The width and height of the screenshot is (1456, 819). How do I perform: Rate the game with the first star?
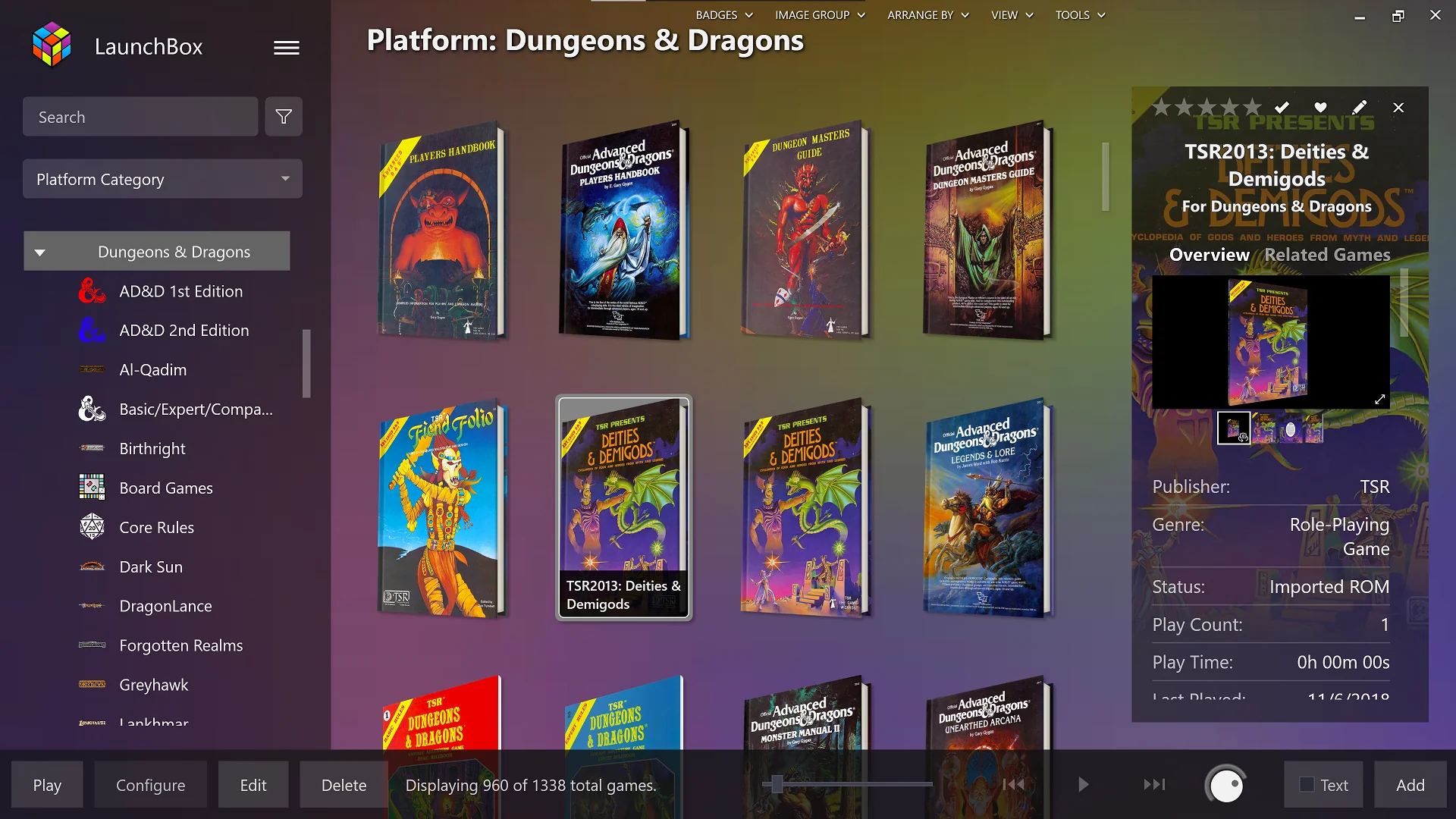[x=1161, y=108]
